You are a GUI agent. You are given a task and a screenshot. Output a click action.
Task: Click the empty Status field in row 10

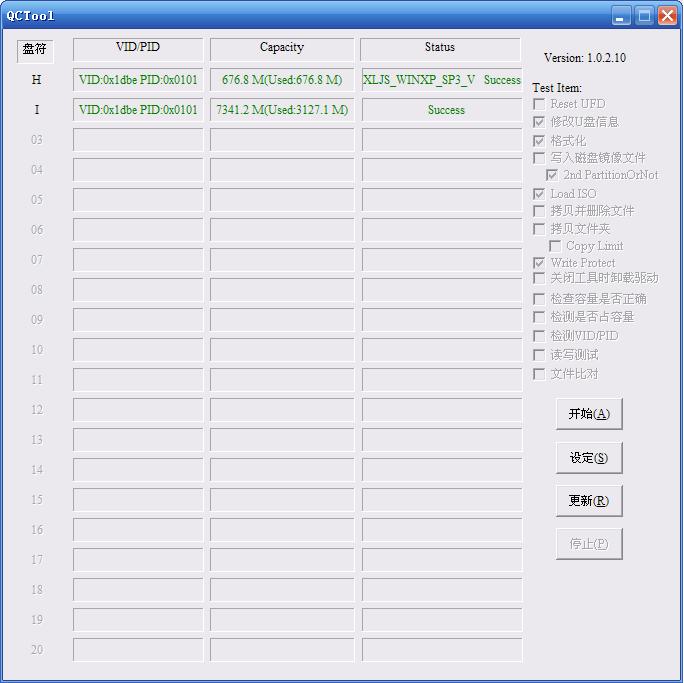[441, 350]
